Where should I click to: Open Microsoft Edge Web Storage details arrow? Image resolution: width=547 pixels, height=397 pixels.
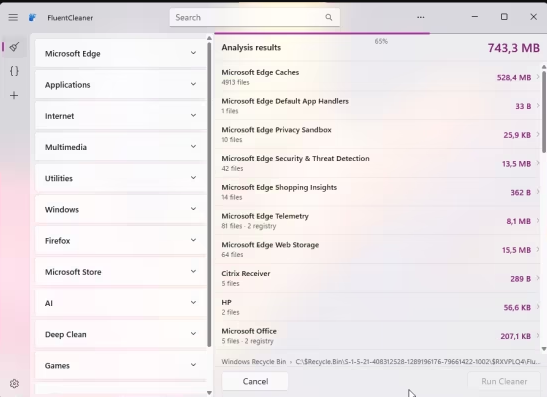coord(538,249)
